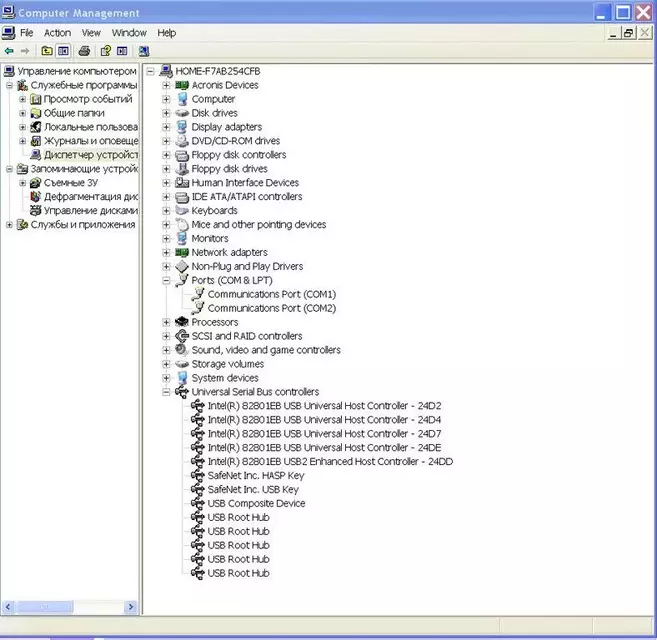The width and height of the screenshot is (657, 640).
Task: Click the Disk drives category icon
Action: tap(182, 113)
